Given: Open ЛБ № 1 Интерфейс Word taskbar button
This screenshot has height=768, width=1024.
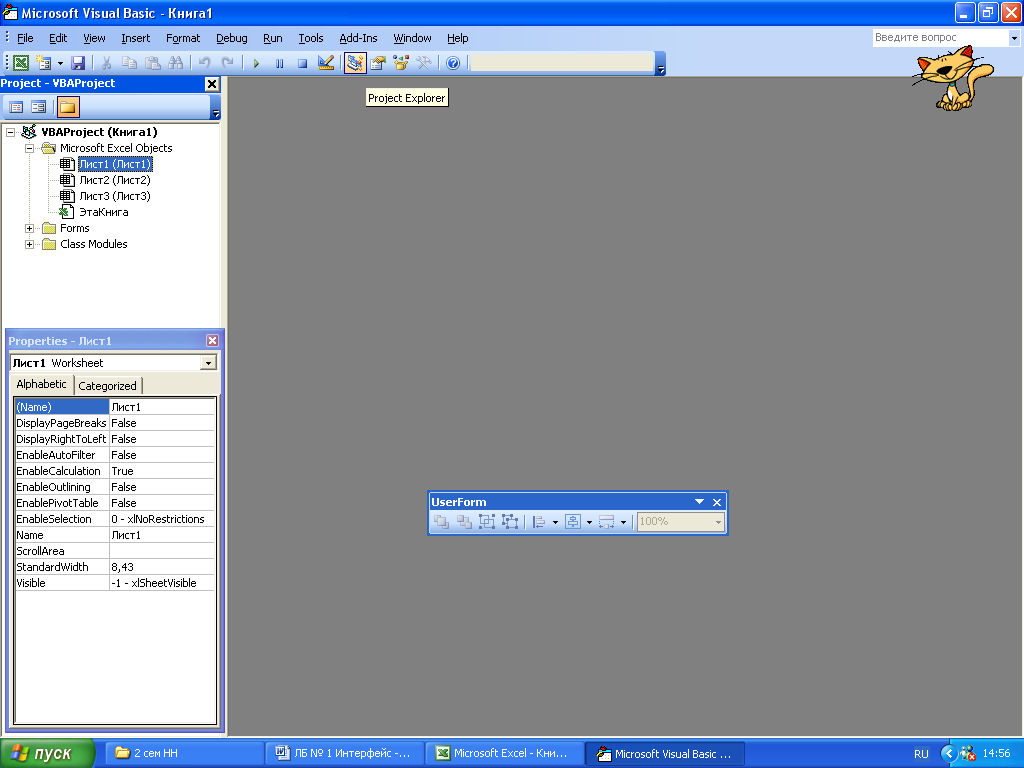Looking at the screenshot, I should point(344,754).
